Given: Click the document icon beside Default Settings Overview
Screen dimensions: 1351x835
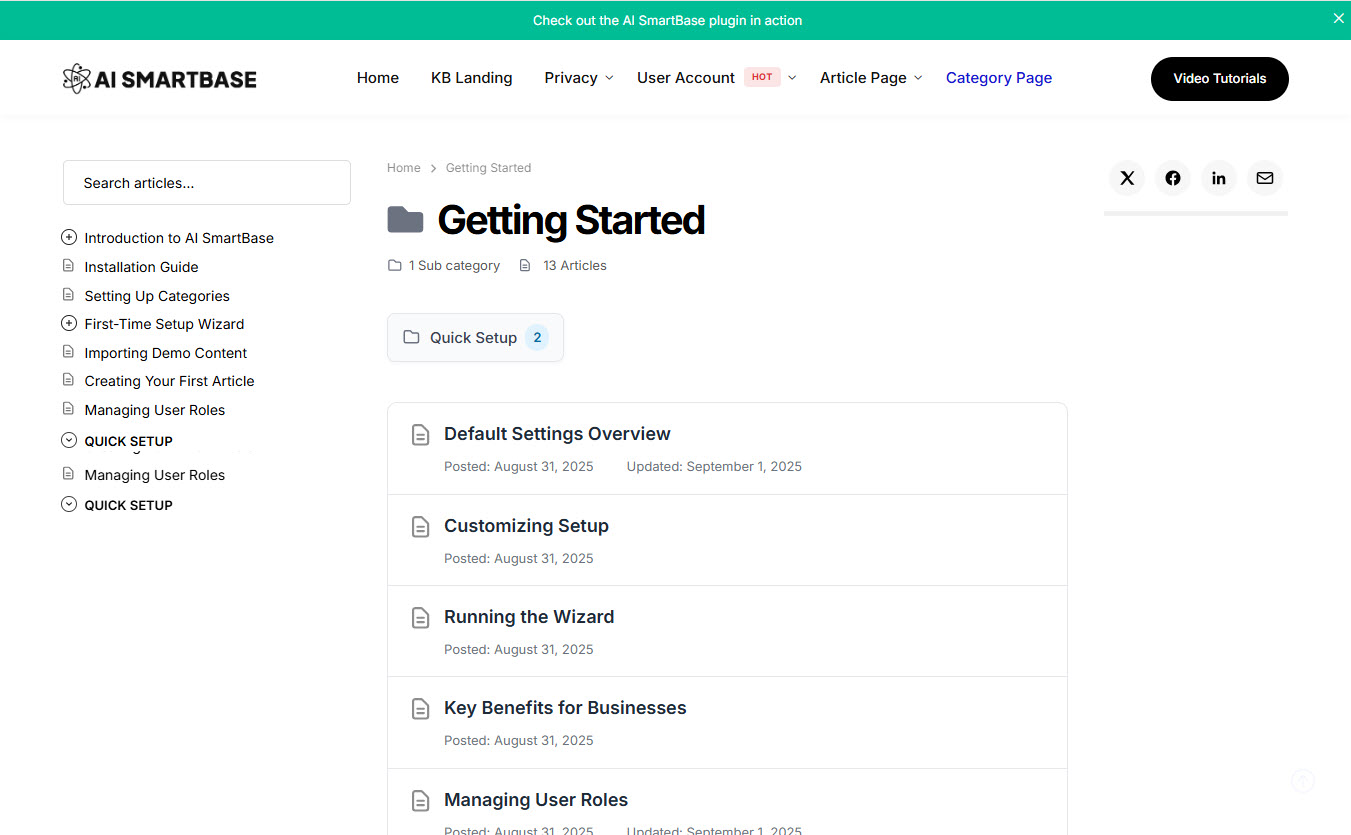Looking at the screenshot, I should pos(421,435).
